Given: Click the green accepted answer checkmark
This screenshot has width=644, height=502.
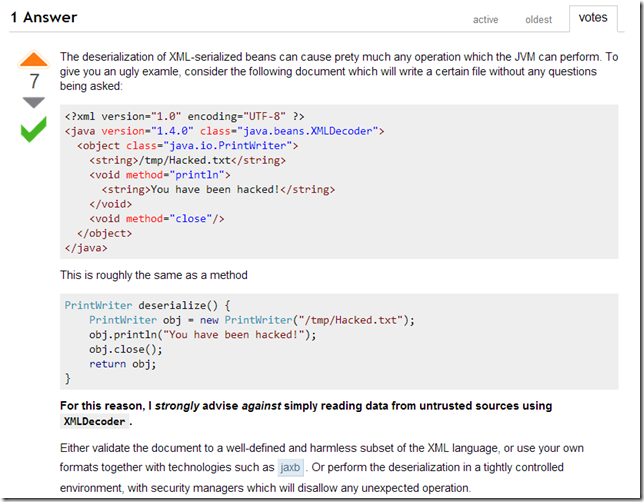Looking at the screenshot, I should pyautogui.click(x=34, y=129).
